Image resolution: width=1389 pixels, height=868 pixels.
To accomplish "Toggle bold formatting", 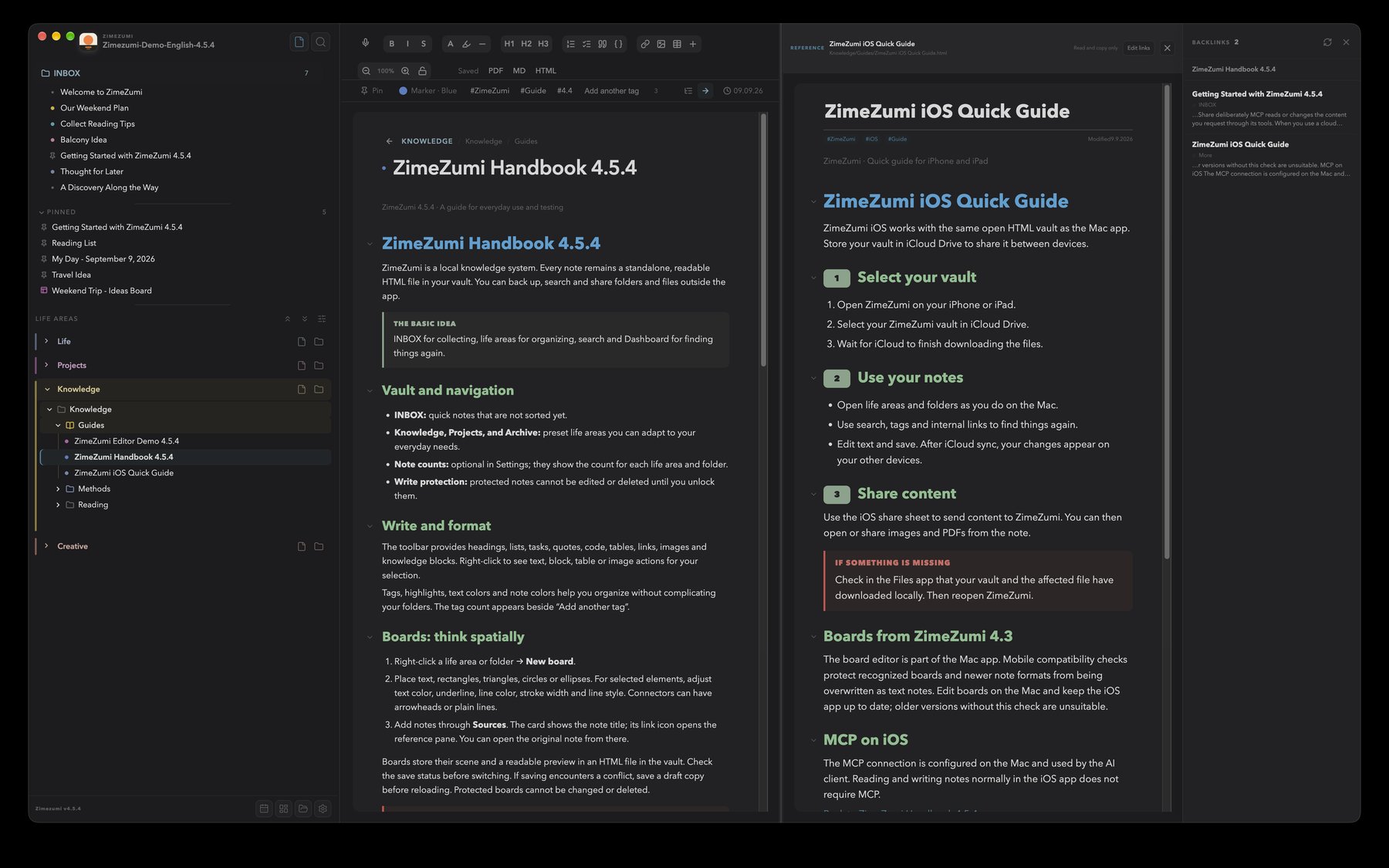I will coord(391,44).
